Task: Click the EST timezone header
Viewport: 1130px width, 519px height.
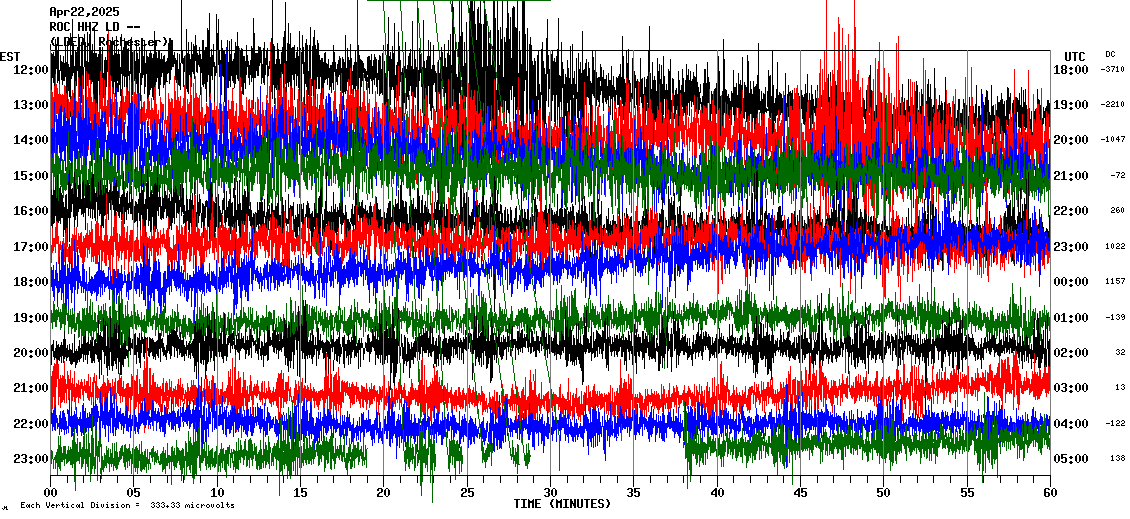Action: tap(10, 56)
